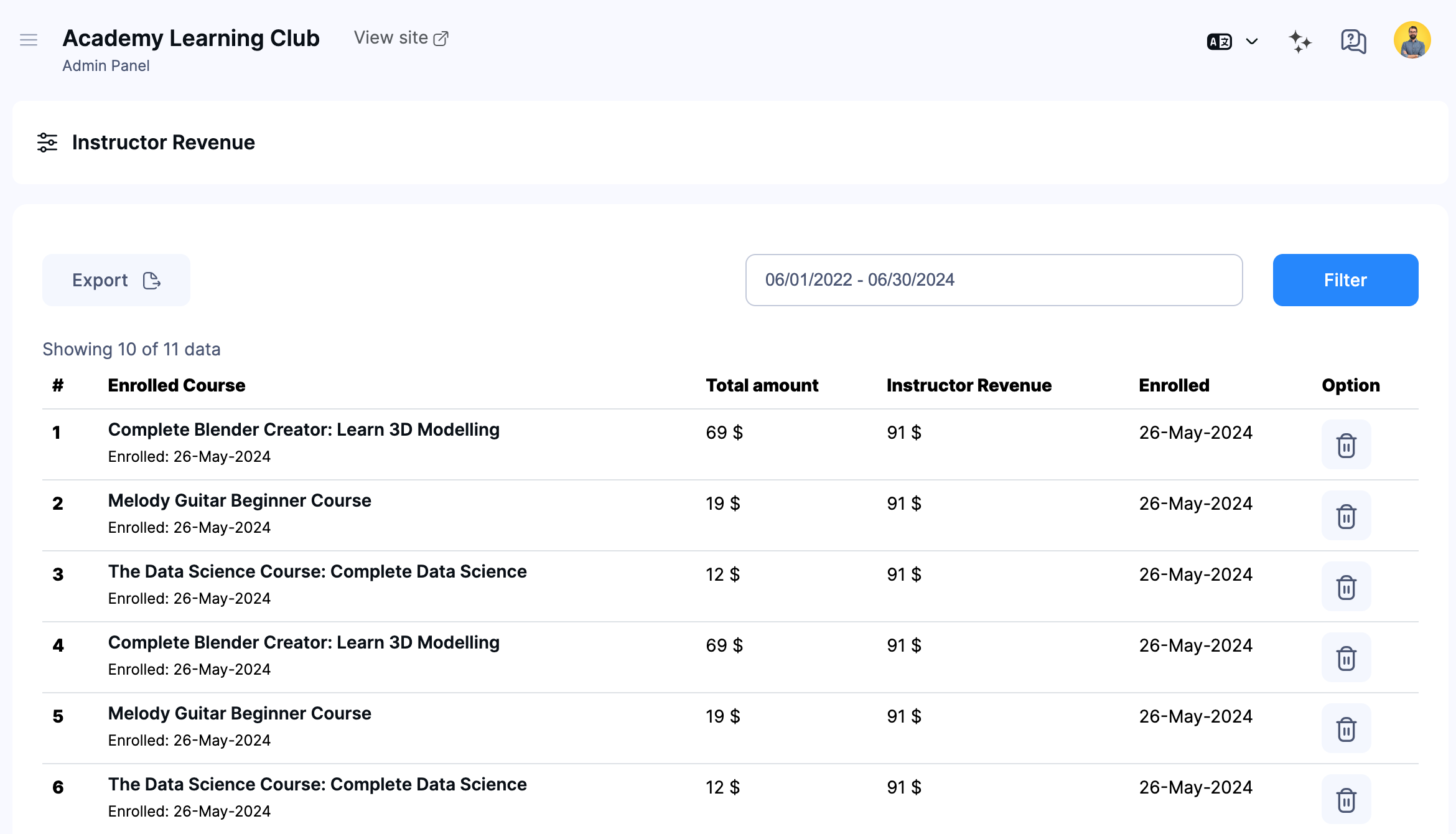
Task: Open the navigation hamburger menu
Action: pos(29,39)
